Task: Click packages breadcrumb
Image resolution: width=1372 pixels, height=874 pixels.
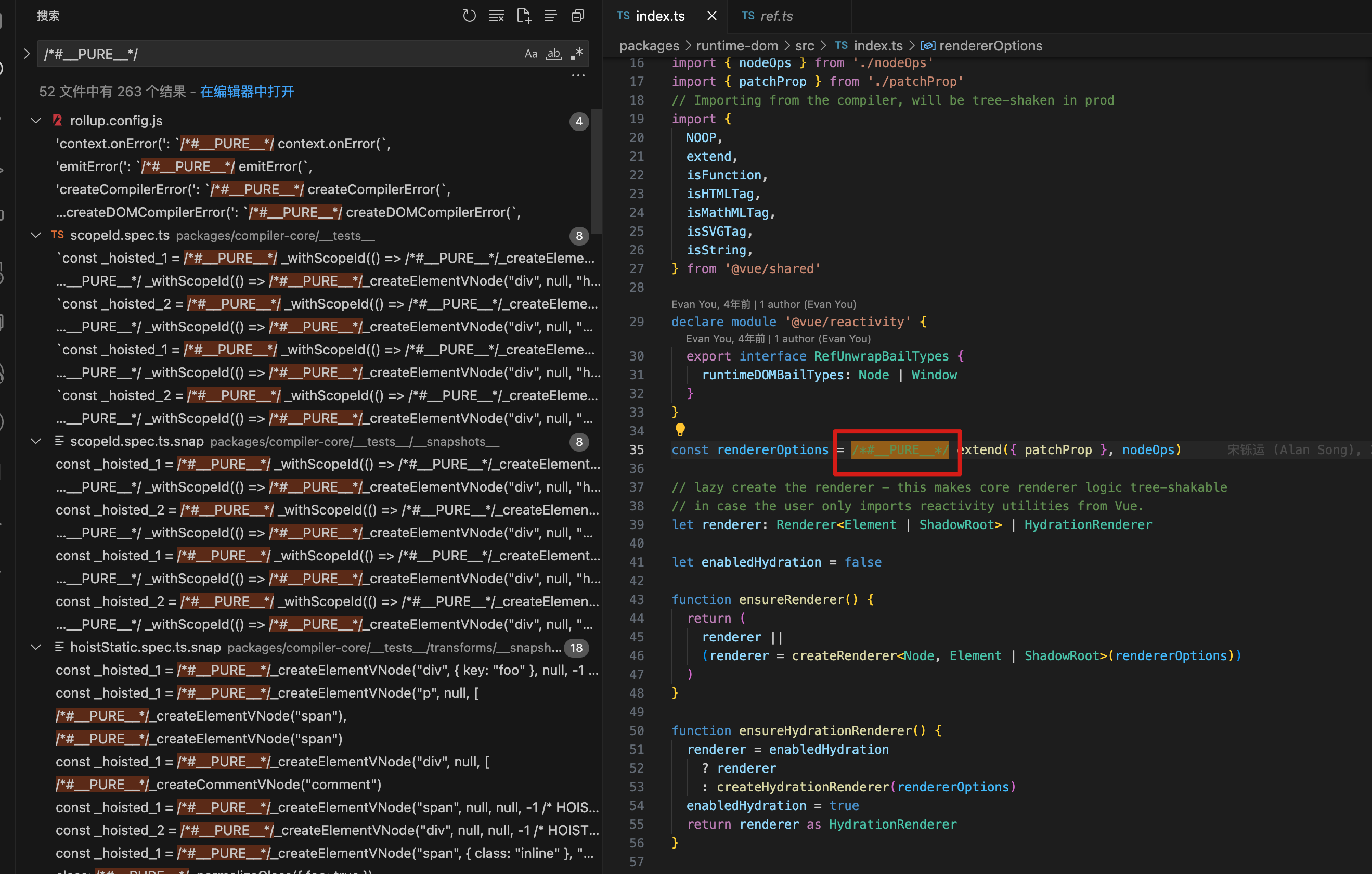Action: pos(649,46)
